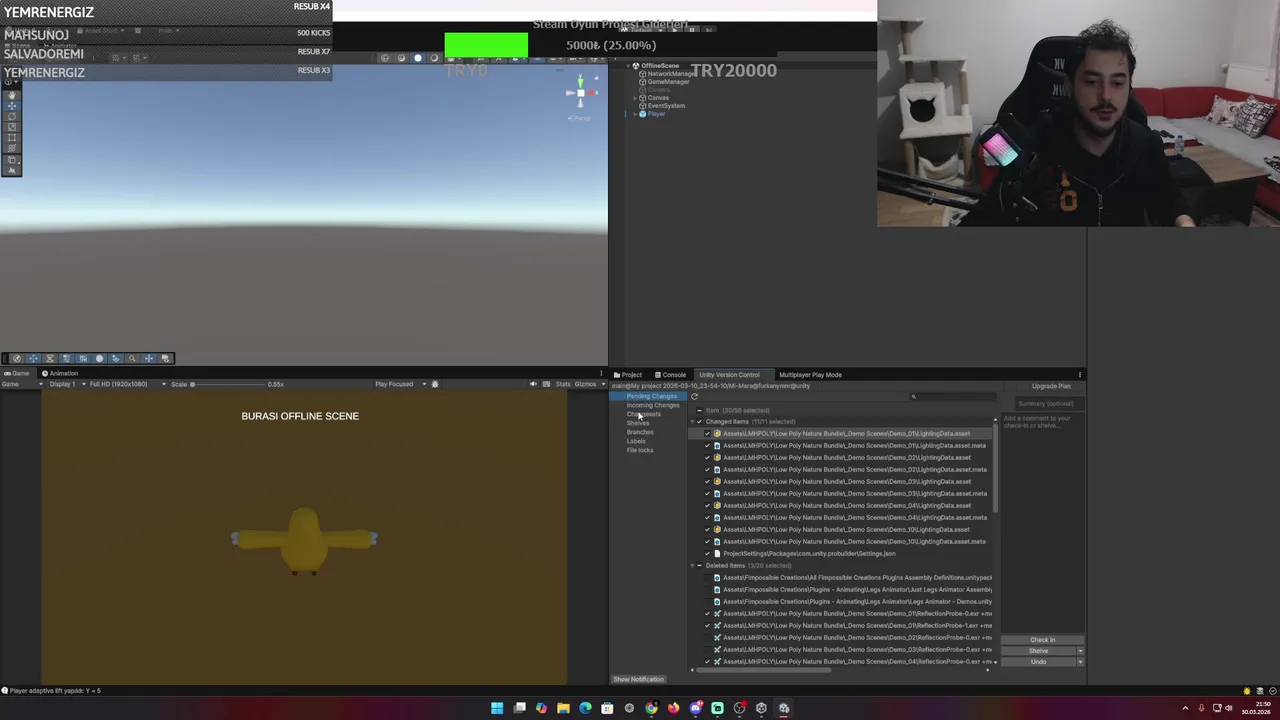Open Windows Start menu
The width and height of the screenshot is (1280, 720).
[x=497, y=708]
